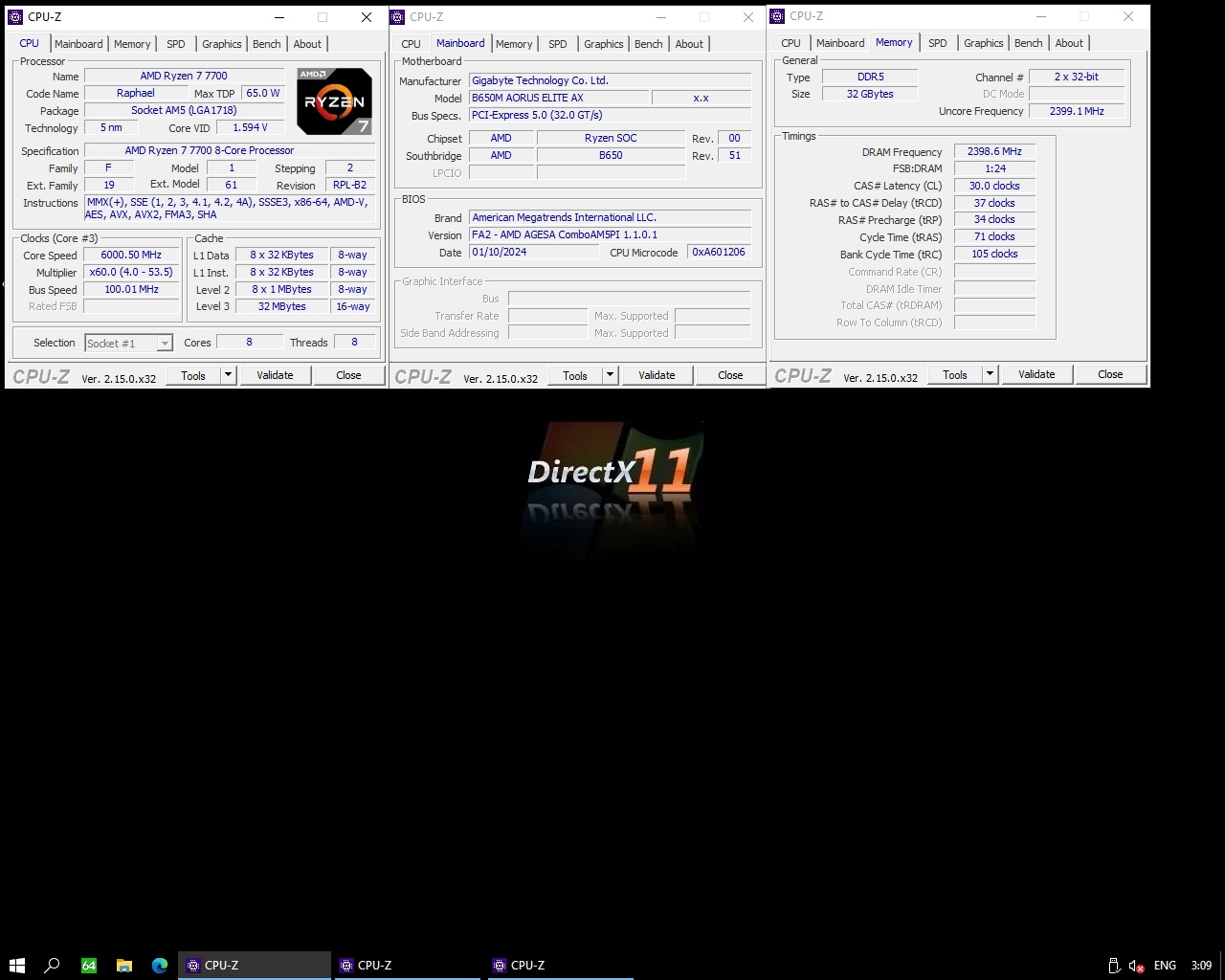Click the processor name field AMD Ryzen 7 7700
This screenshot has height=980, width=1225.
[x=184, y=76]
